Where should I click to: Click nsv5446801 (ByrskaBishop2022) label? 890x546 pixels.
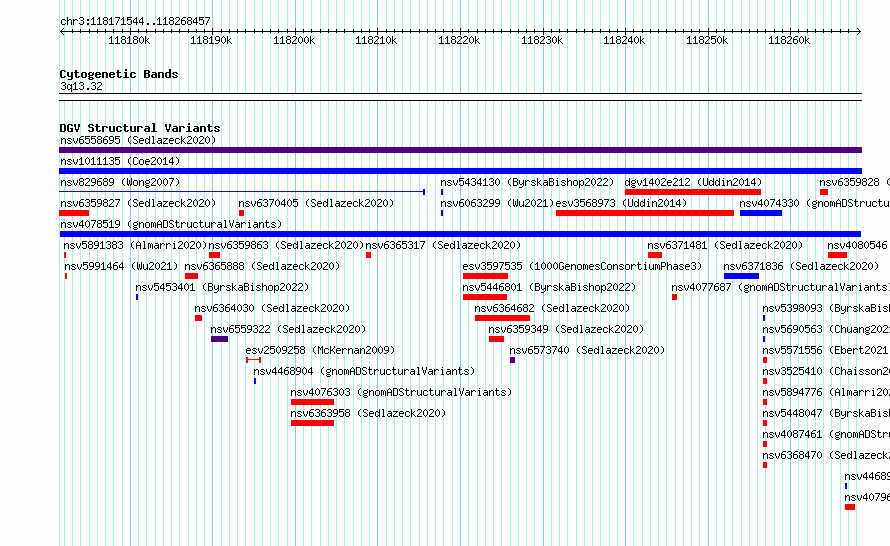[x=549, y=287]
